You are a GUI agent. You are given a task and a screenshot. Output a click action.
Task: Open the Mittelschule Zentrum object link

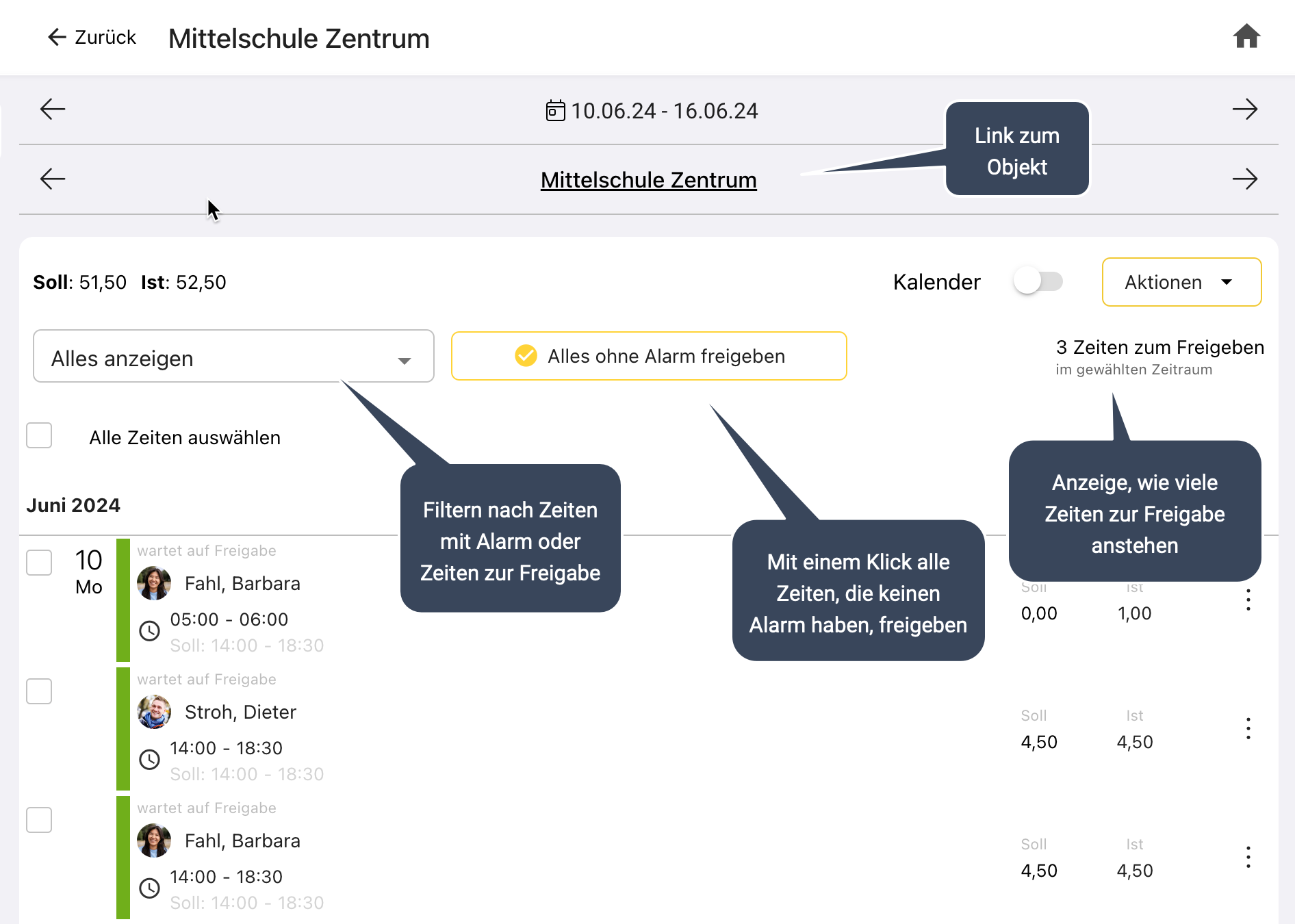648,180
